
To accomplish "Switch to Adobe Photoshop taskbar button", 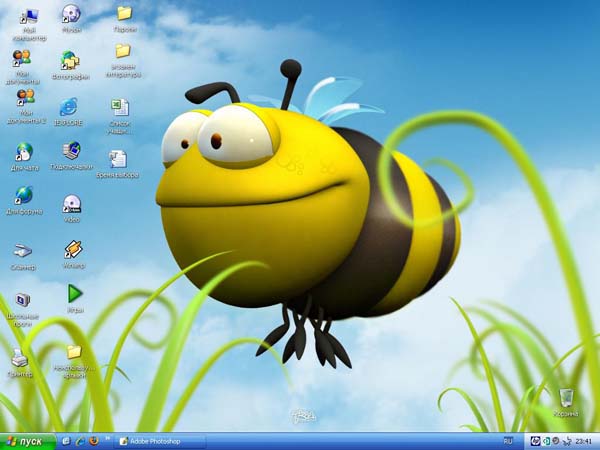I will (x=160, y=442).
